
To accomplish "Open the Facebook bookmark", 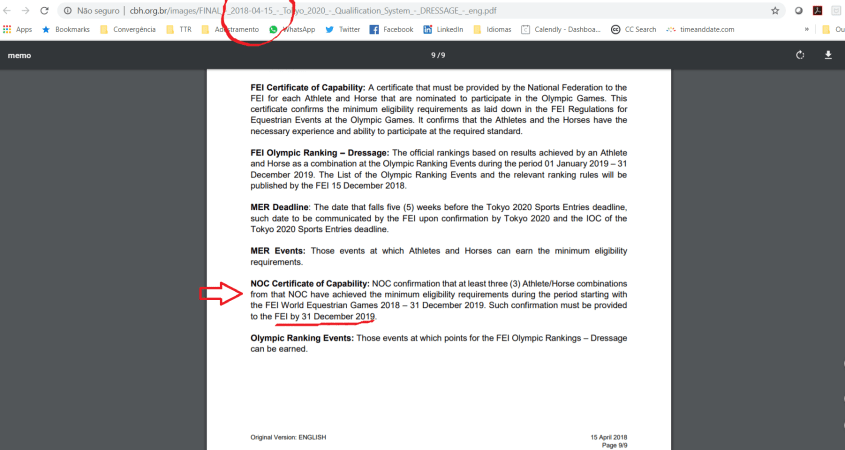I will (391, 30).
